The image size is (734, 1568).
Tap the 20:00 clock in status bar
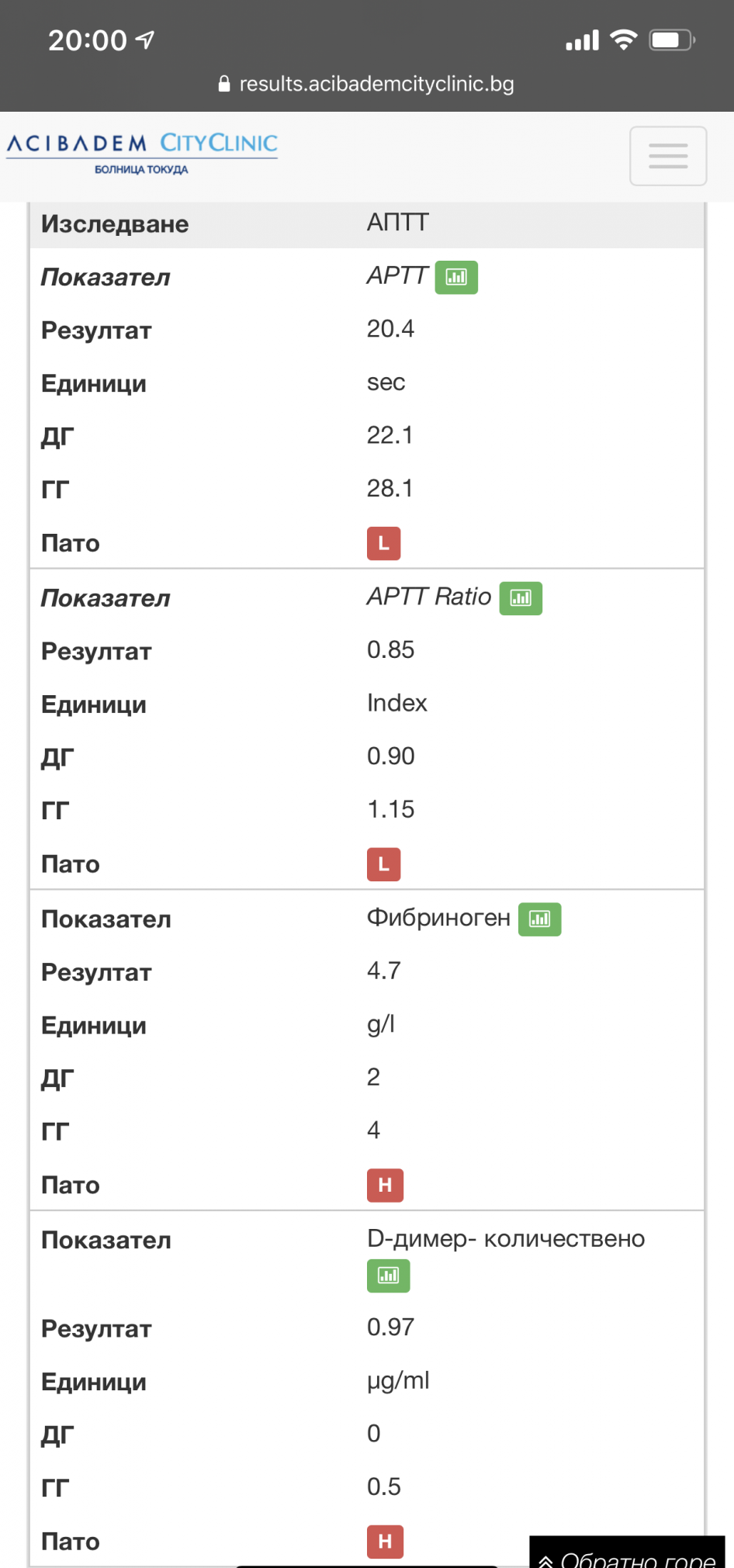coord(87,40)
